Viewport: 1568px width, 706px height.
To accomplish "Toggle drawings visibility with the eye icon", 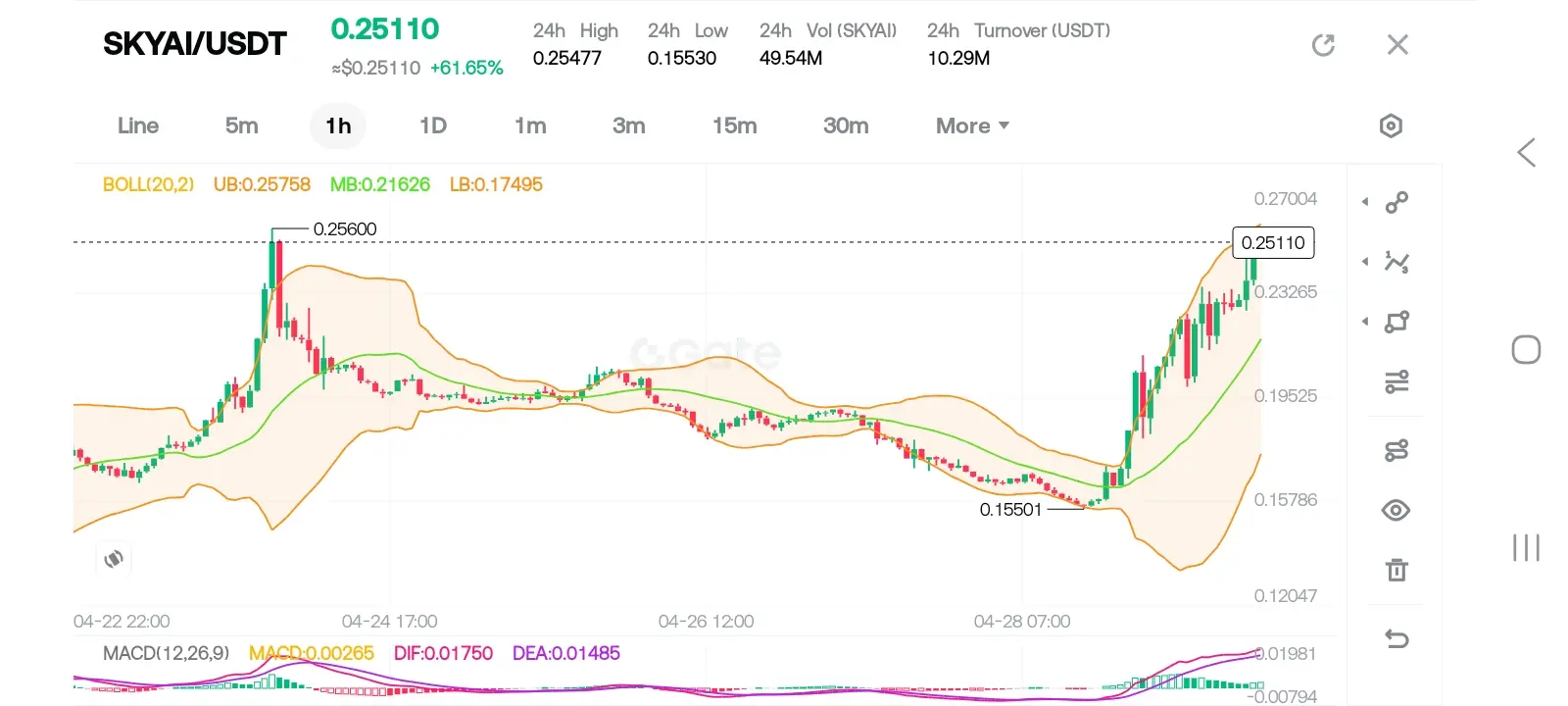I will (x=1396, y=510).
